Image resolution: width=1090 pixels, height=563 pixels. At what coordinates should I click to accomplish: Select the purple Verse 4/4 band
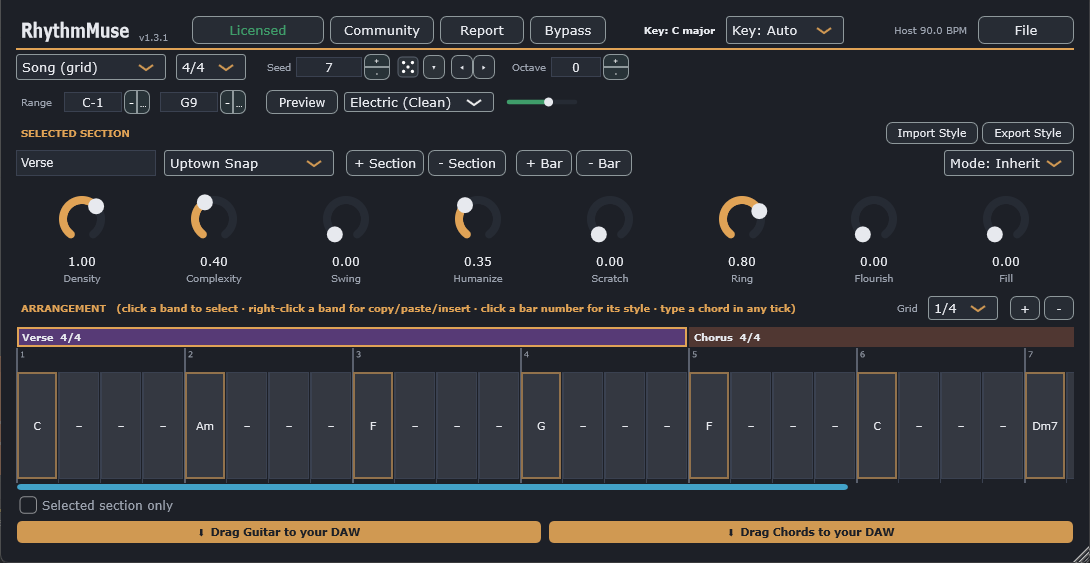coord(352,337)
